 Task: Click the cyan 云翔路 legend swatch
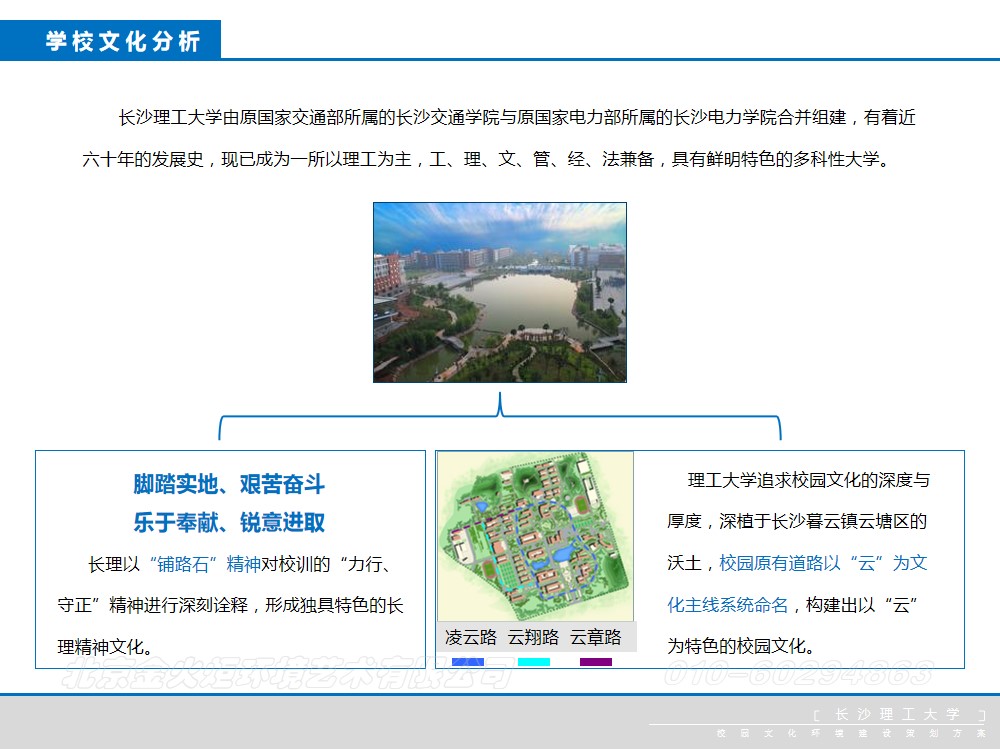(x=534, y=662)
